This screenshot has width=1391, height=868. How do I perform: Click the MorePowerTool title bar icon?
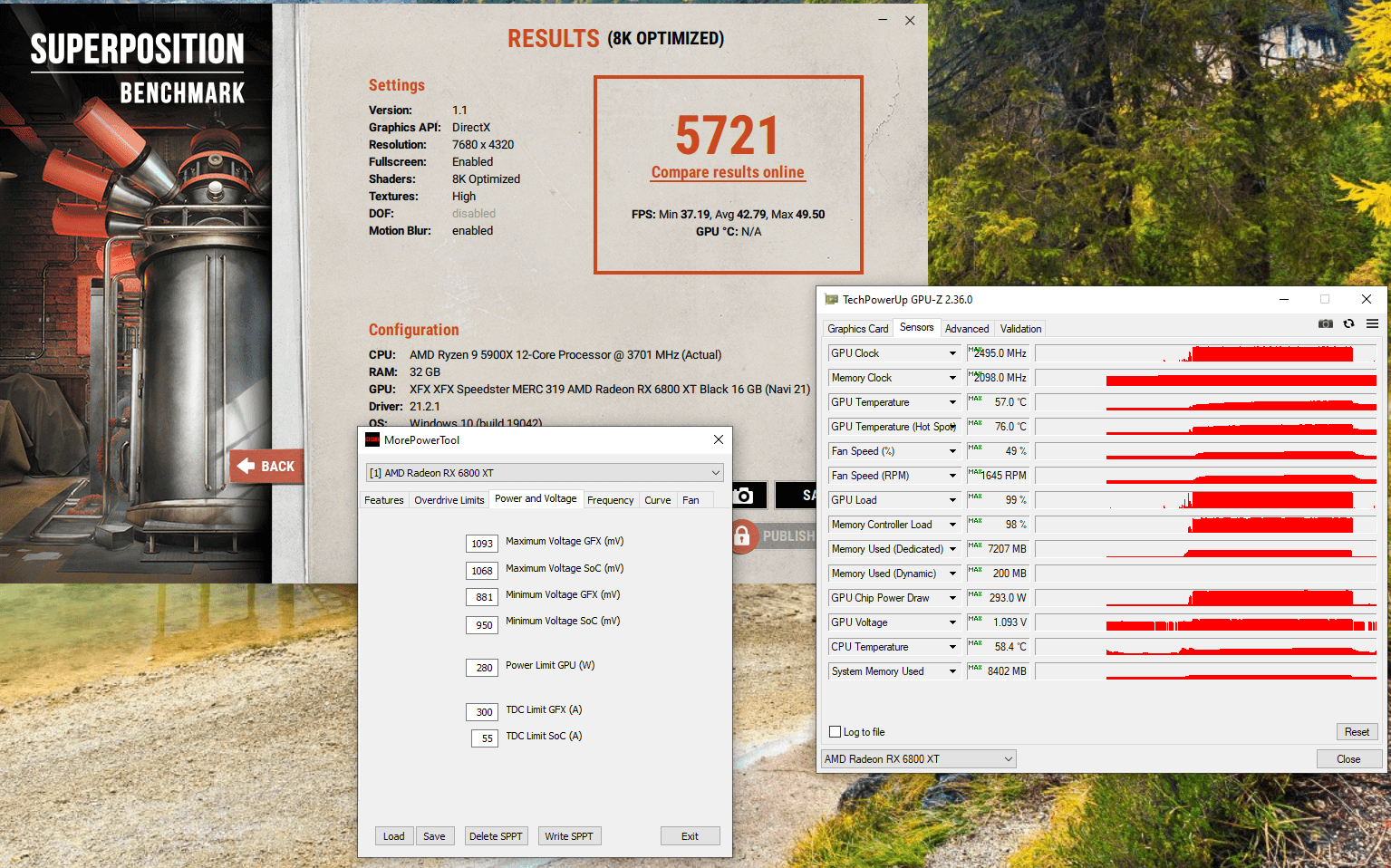coord(372,440)
